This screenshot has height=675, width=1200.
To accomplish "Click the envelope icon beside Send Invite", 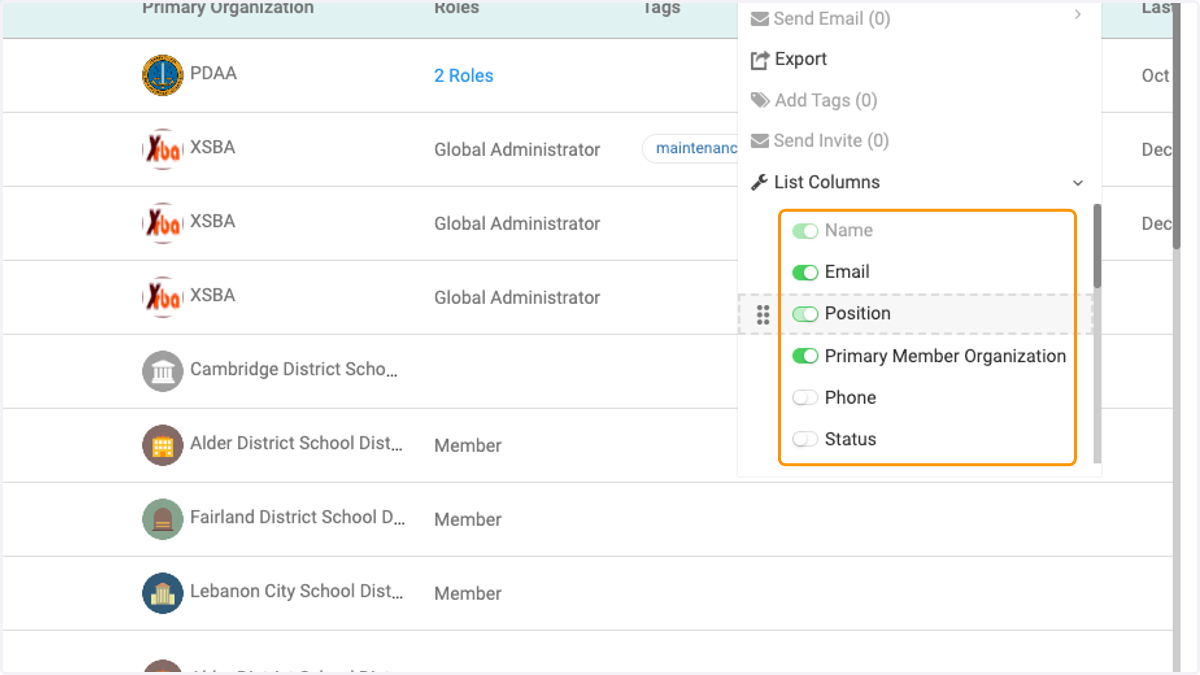I will (760, 141).
